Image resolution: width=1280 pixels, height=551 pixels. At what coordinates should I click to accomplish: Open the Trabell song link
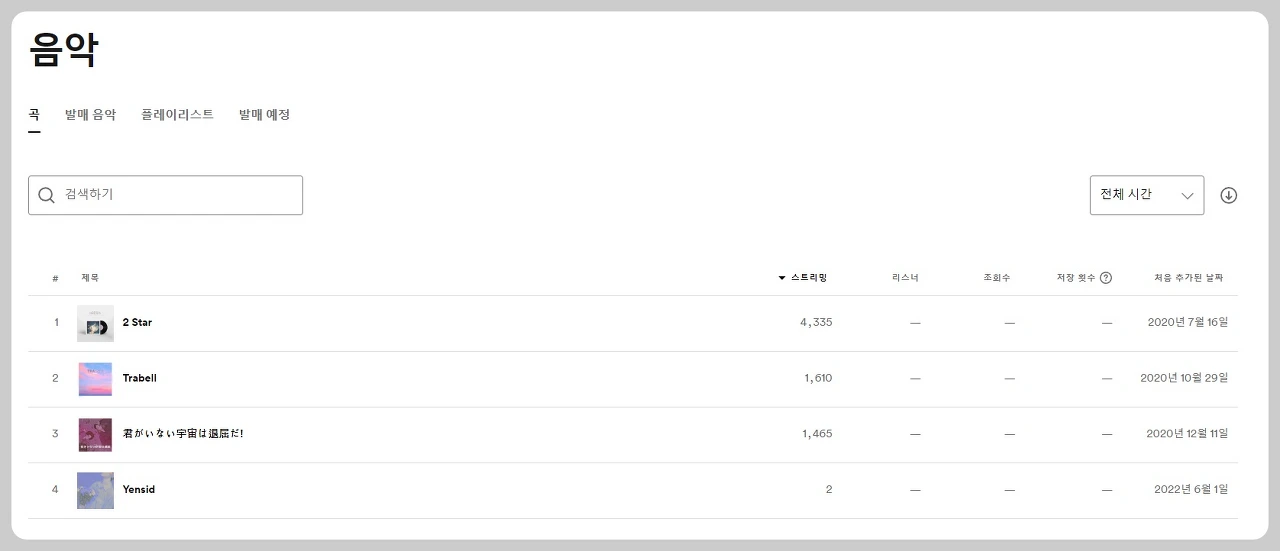(139, 379)
